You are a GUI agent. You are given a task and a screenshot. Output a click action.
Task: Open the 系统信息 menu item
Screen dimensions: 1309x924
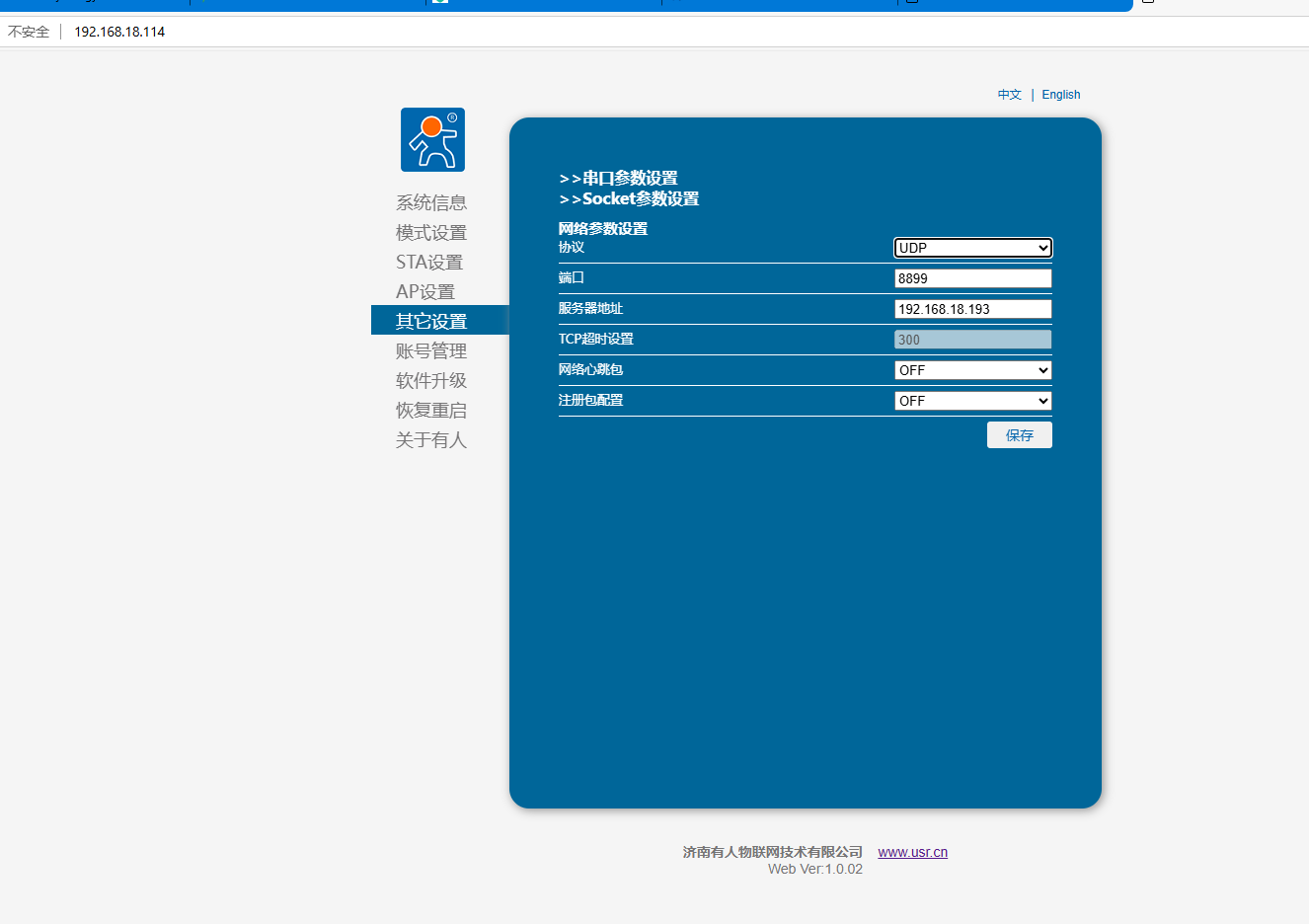click(430, 202)
